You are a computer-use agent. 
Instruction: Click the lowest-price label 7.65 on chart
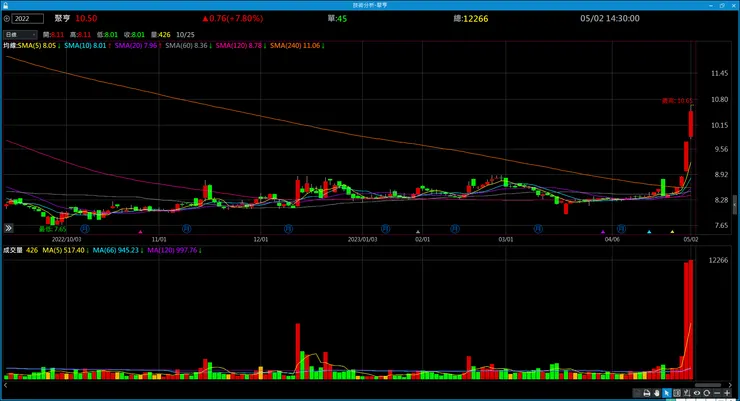click(x=52, y=229)
